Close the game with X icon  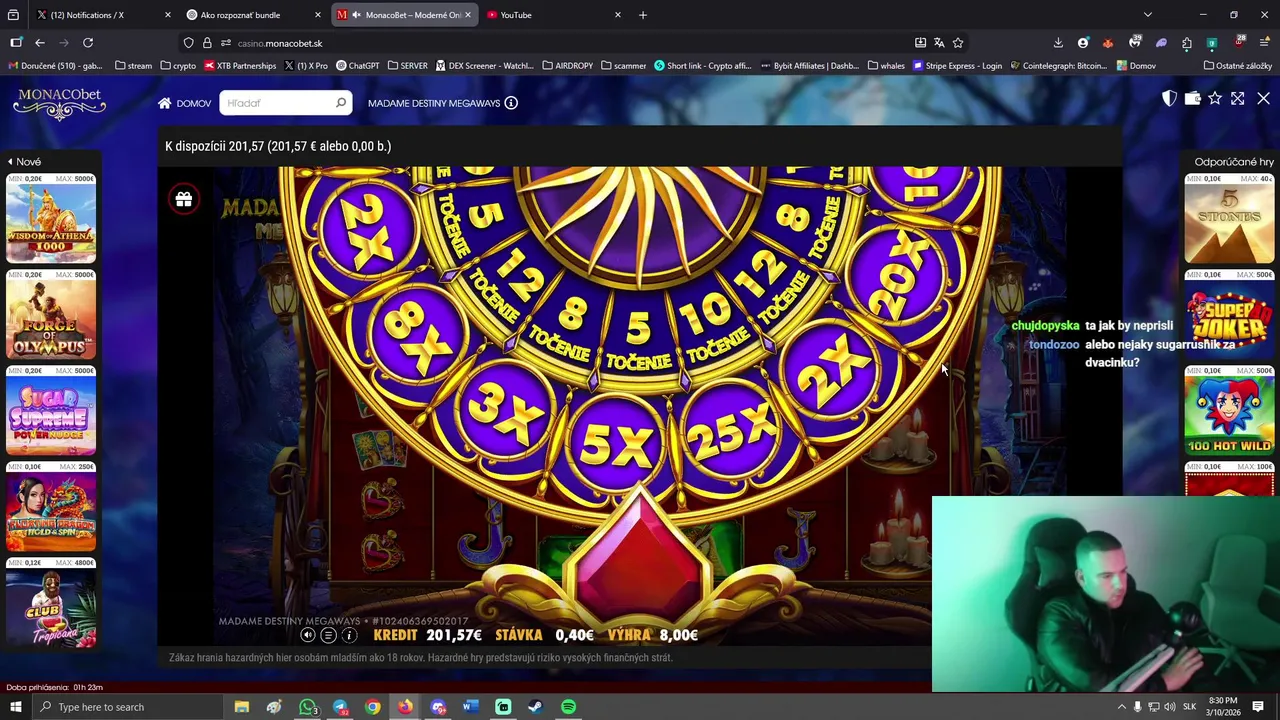click(x=1263, y=98)
